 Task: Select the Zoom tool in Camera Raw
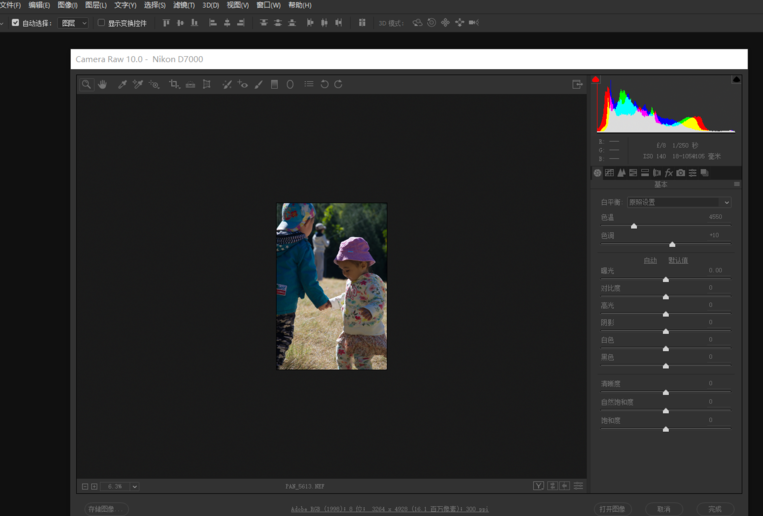point(86,85)
